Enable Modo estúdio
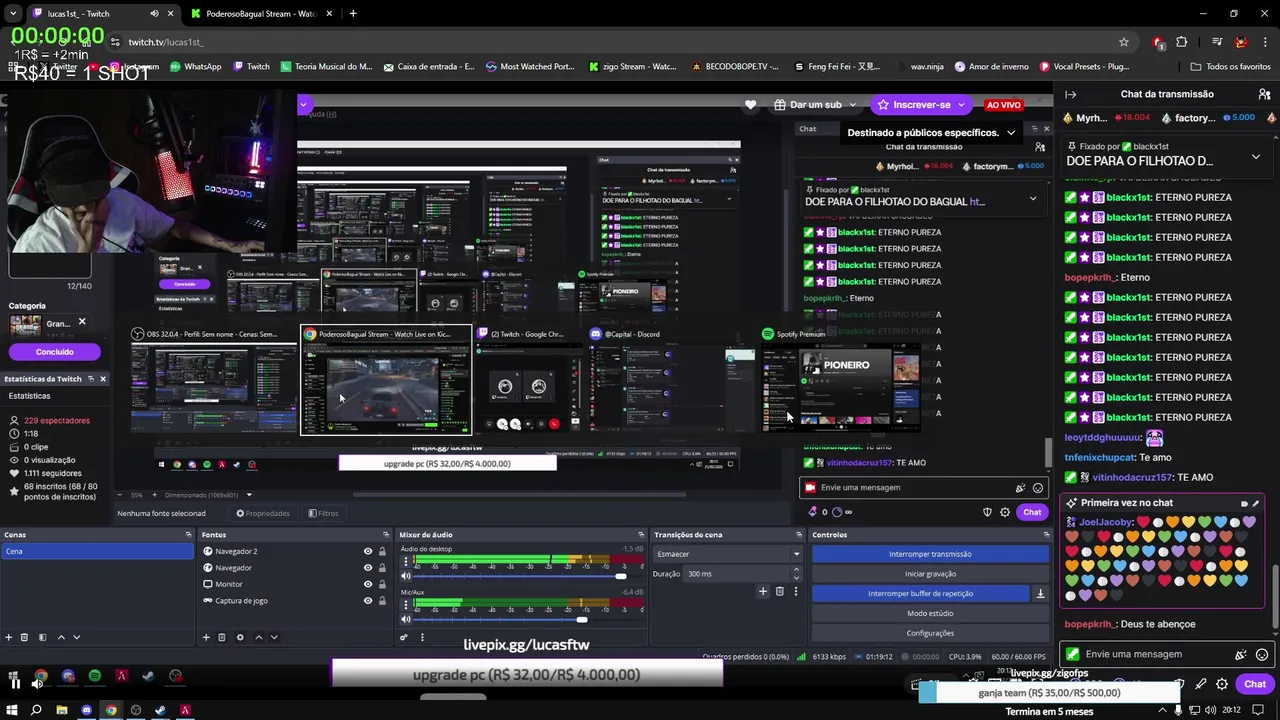1280x720 pixels. coord(930,613)
